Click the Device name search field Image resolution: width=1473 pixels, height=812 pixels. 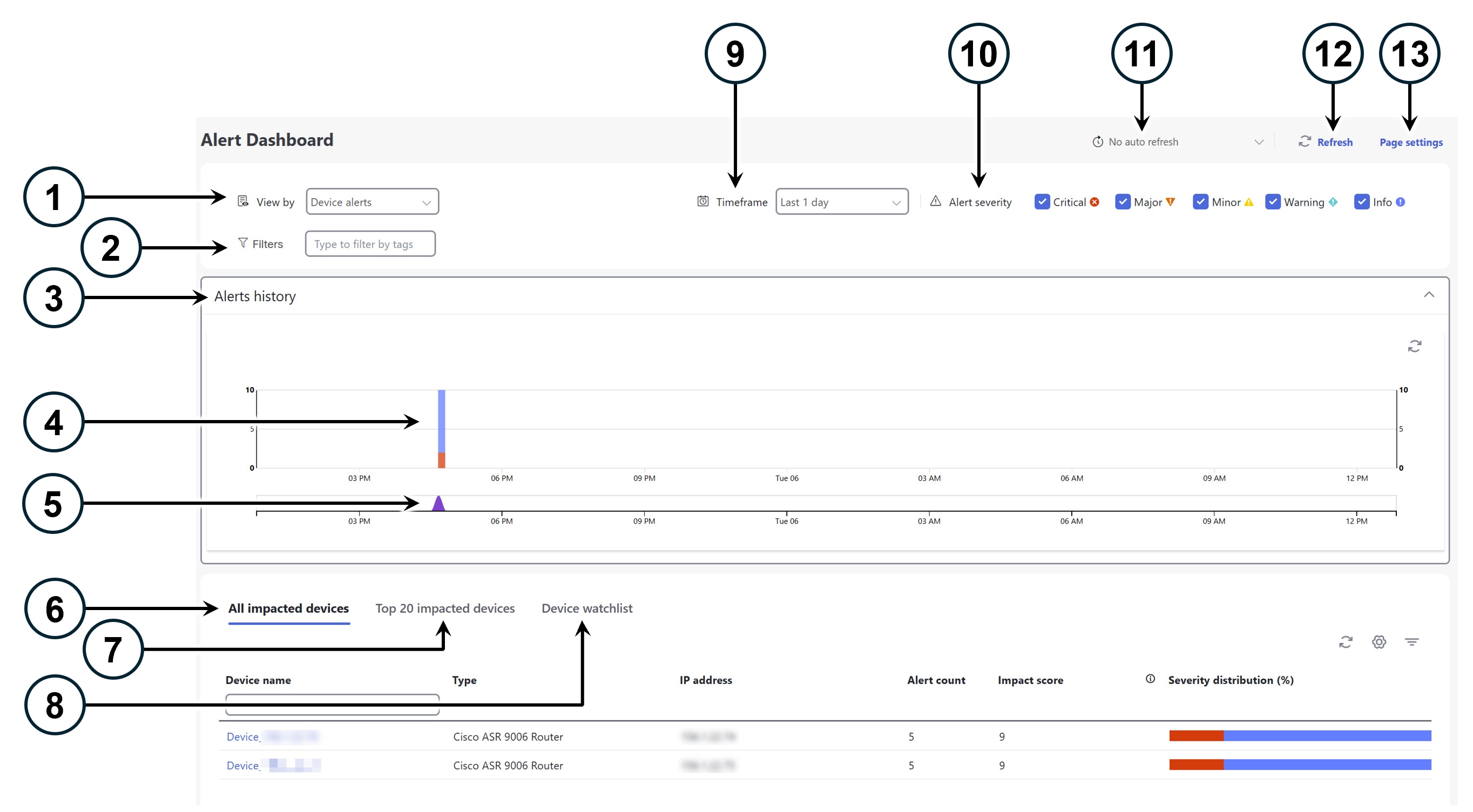coord(332,705)
